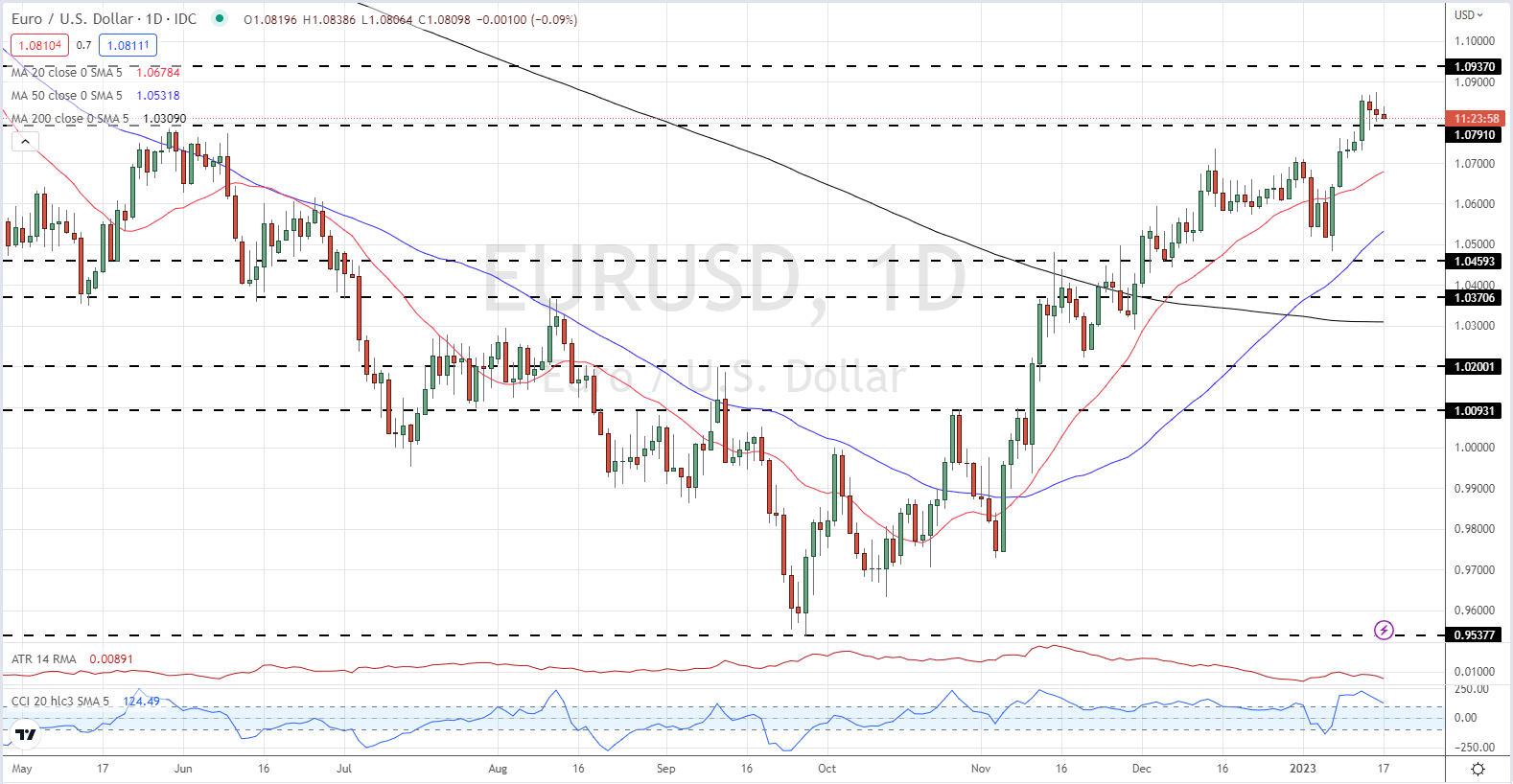1513x784 pixels.
Task: Click ATR value 0.00891
Action: [111, 659]
